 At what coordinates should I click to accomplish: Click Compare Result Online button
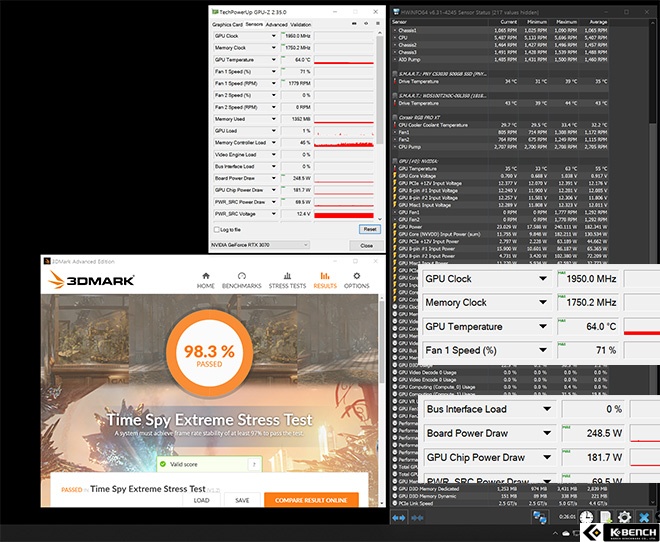point(311,500)
